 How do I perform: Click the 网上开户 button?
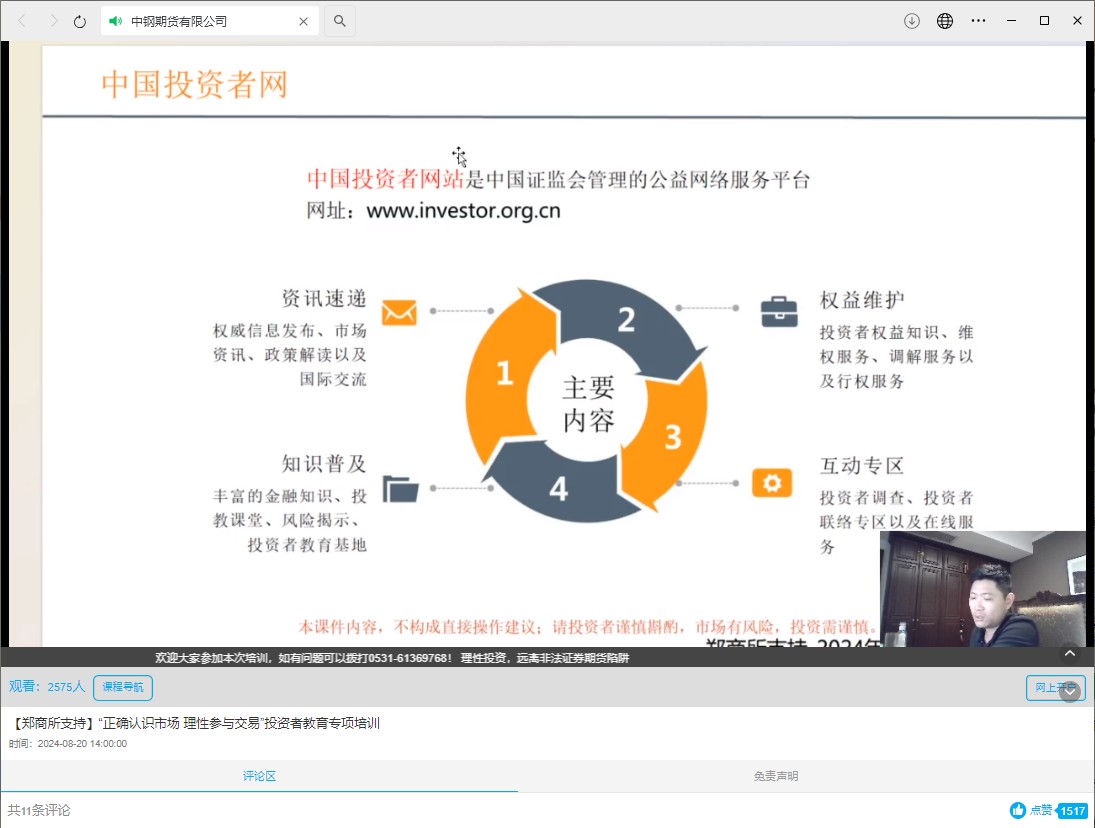pyautogui.click(x=1055, y=688)
